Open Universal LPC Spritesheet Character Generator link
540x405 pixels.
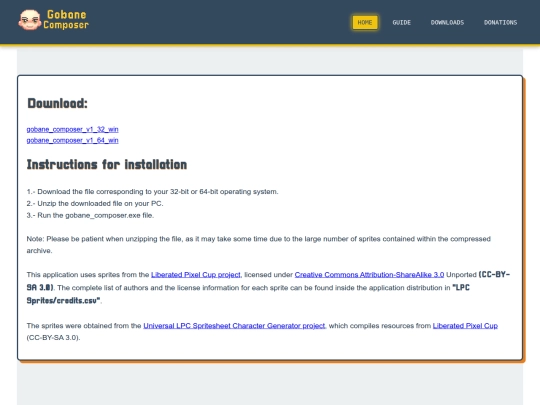234,325
